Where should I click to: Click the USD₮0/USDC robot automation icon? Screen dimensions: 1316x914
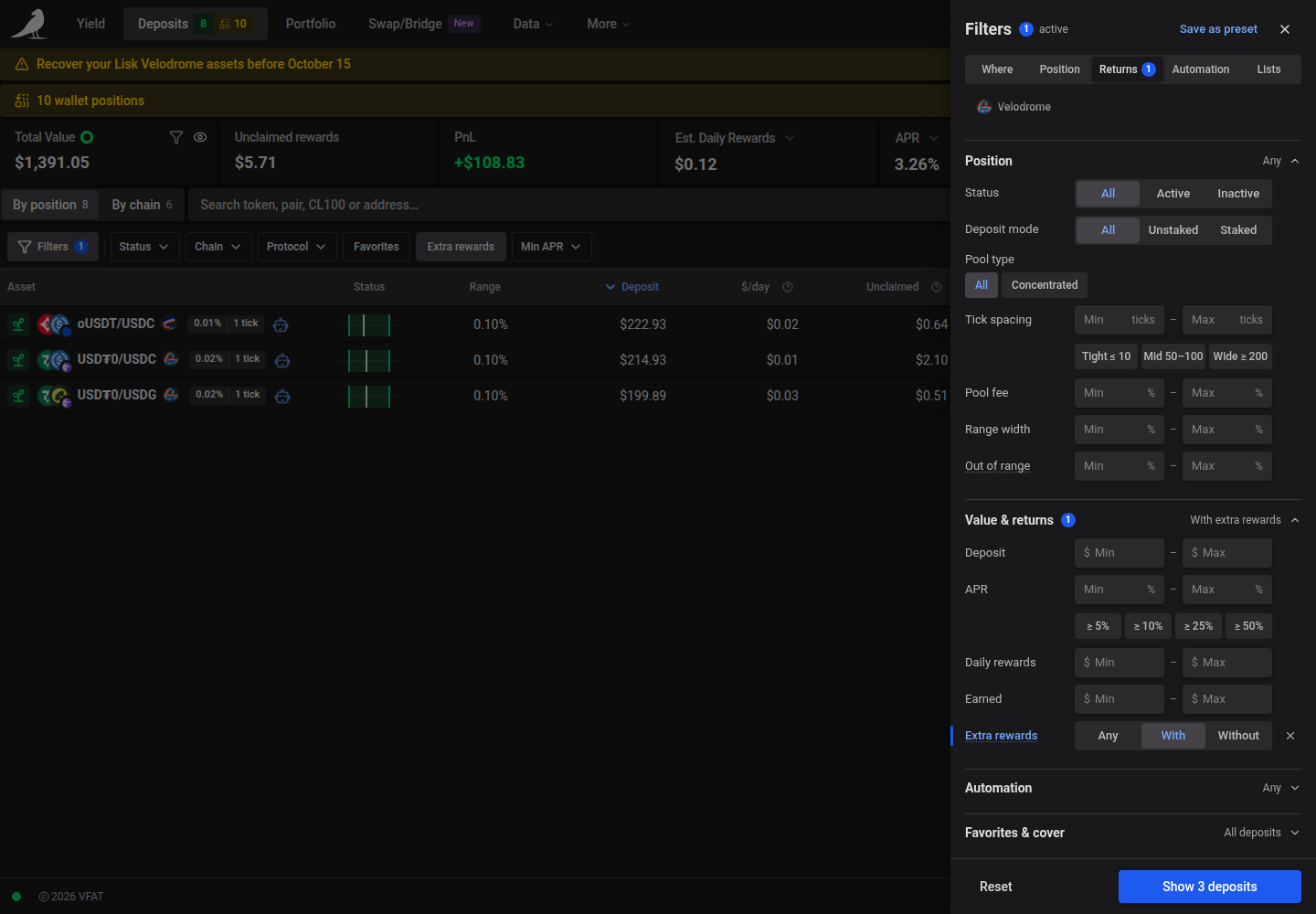click(x=282, y=360)
